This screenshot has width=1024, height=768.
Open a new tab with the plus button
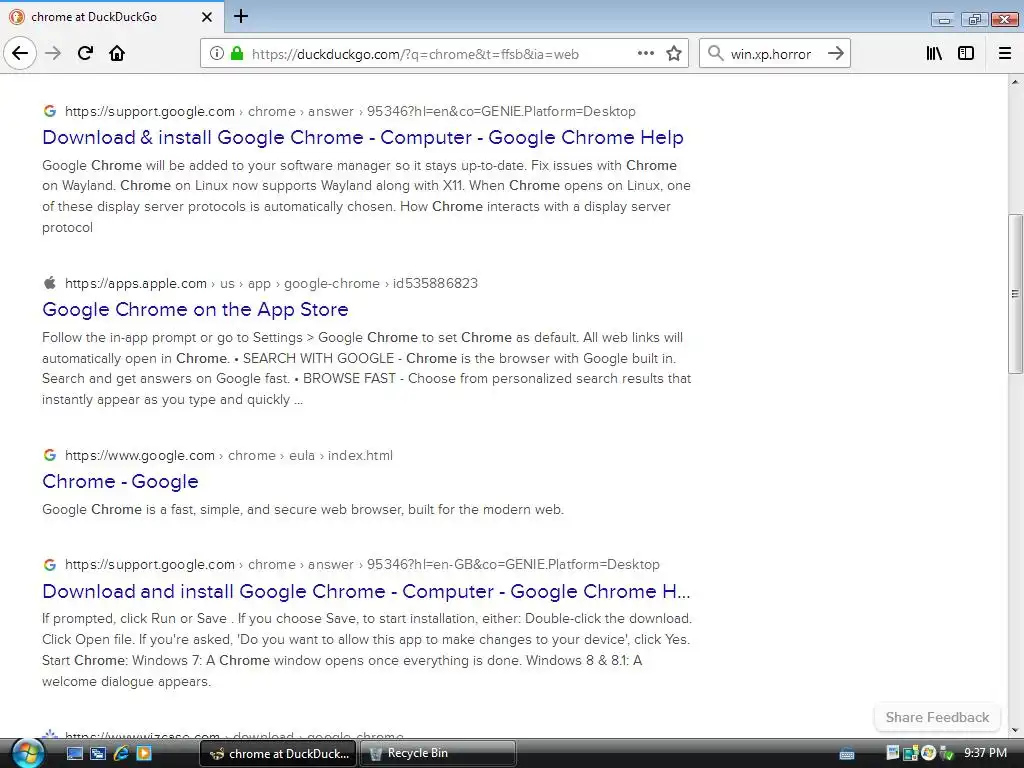tap(240, 16)
